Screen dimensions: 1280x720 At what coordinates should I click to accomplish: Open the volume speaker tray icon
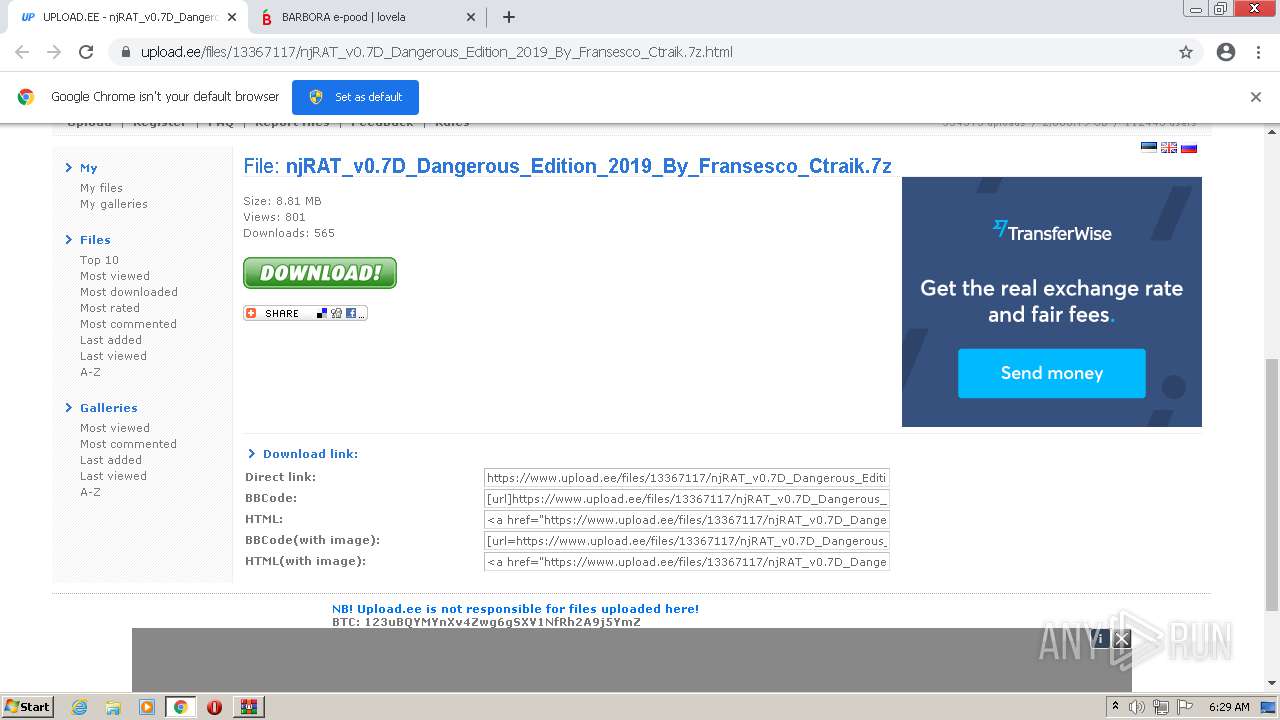pyautogui.click(x=1137, y=707)
